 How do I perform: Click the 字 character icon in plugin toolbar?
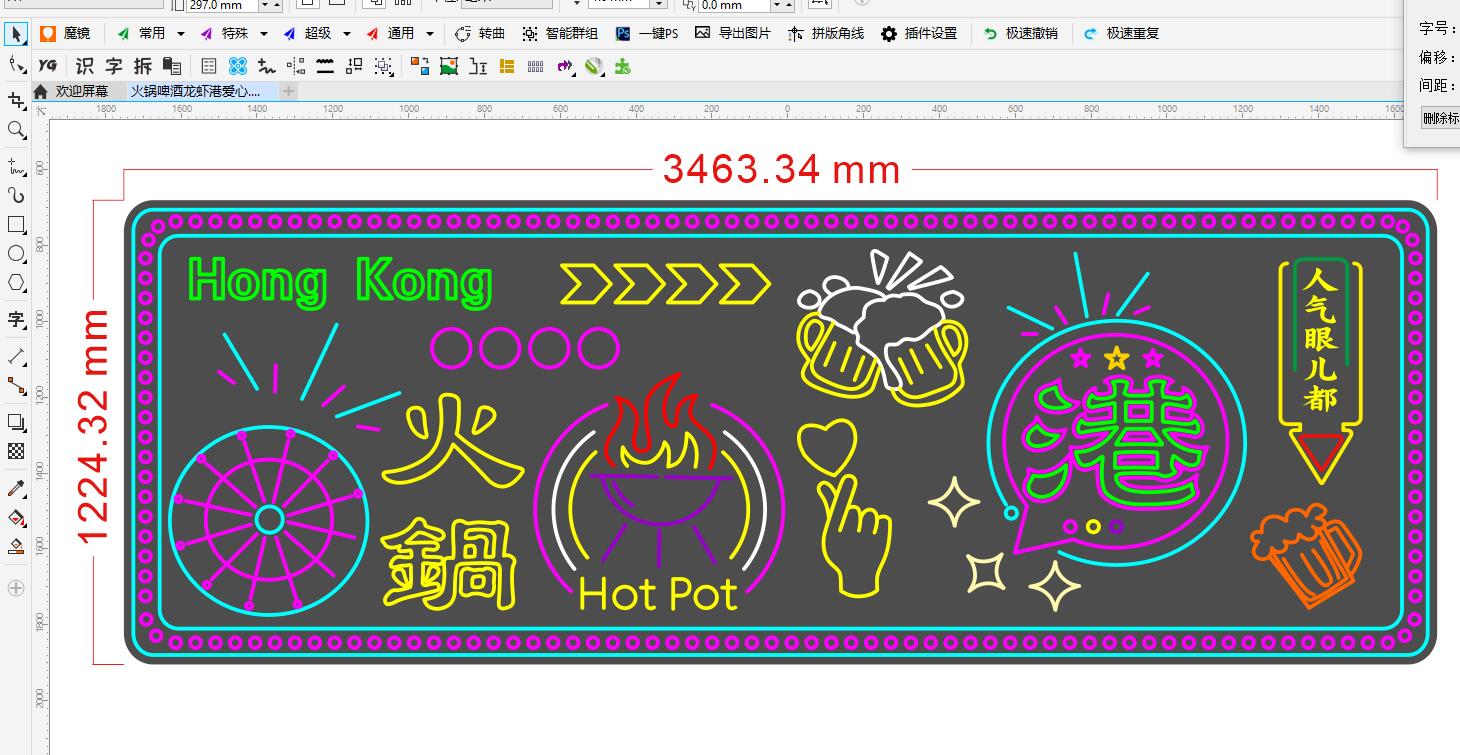point(114,66)
